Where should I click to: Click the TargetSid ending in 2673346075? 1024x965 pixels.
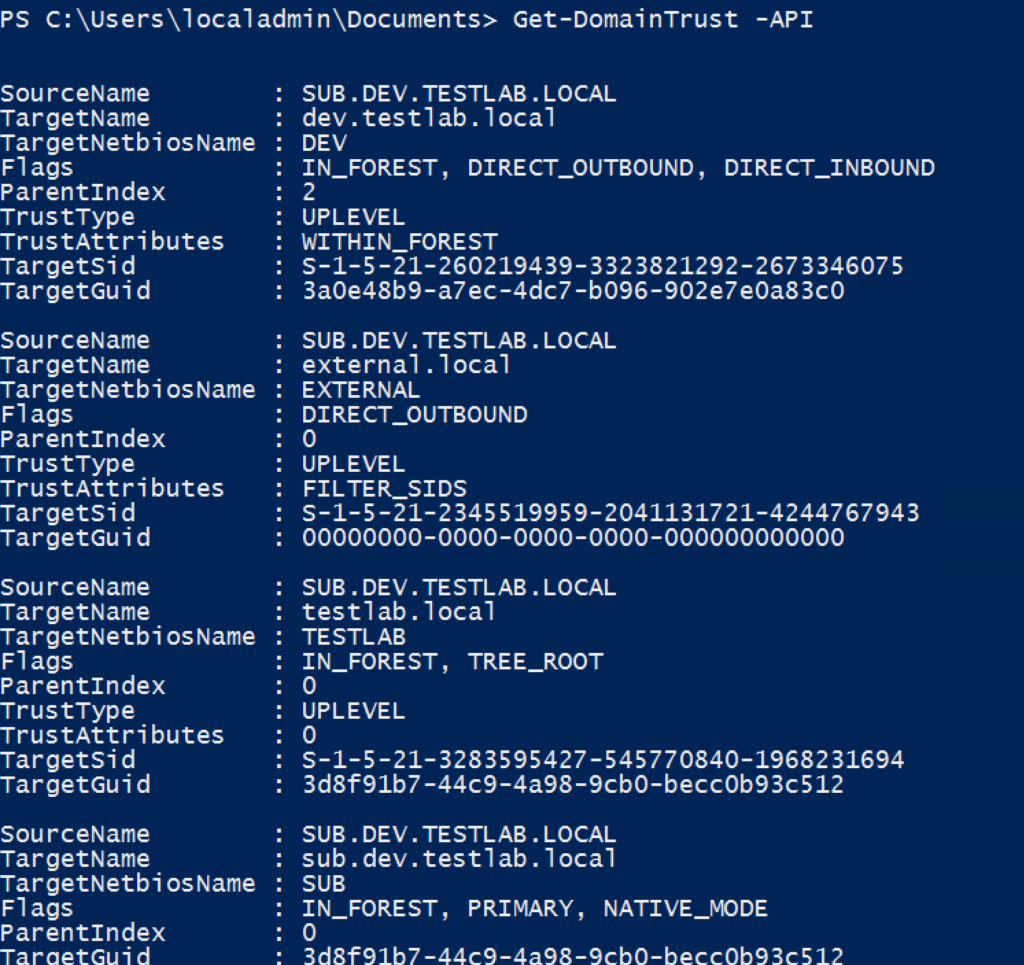pos(603,266)
